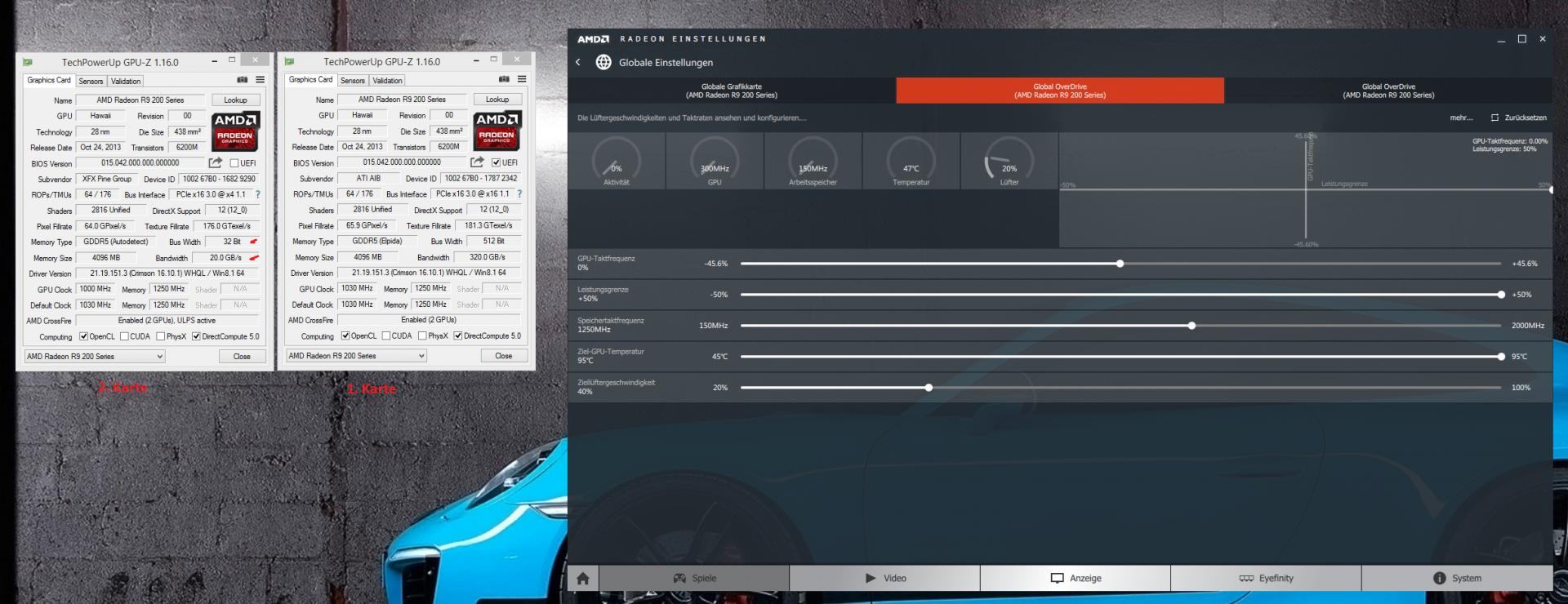The image size is (1568, 604).
Task: Click the Aktivität gauge showing 0%
Action: (x=617, y=161)
